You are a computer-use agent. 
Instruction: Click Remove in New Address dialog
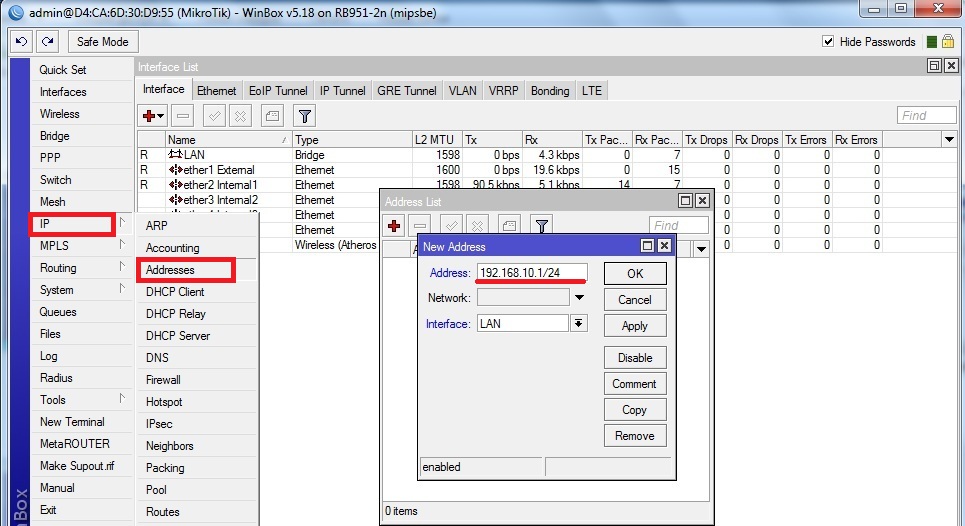point(635,436)
